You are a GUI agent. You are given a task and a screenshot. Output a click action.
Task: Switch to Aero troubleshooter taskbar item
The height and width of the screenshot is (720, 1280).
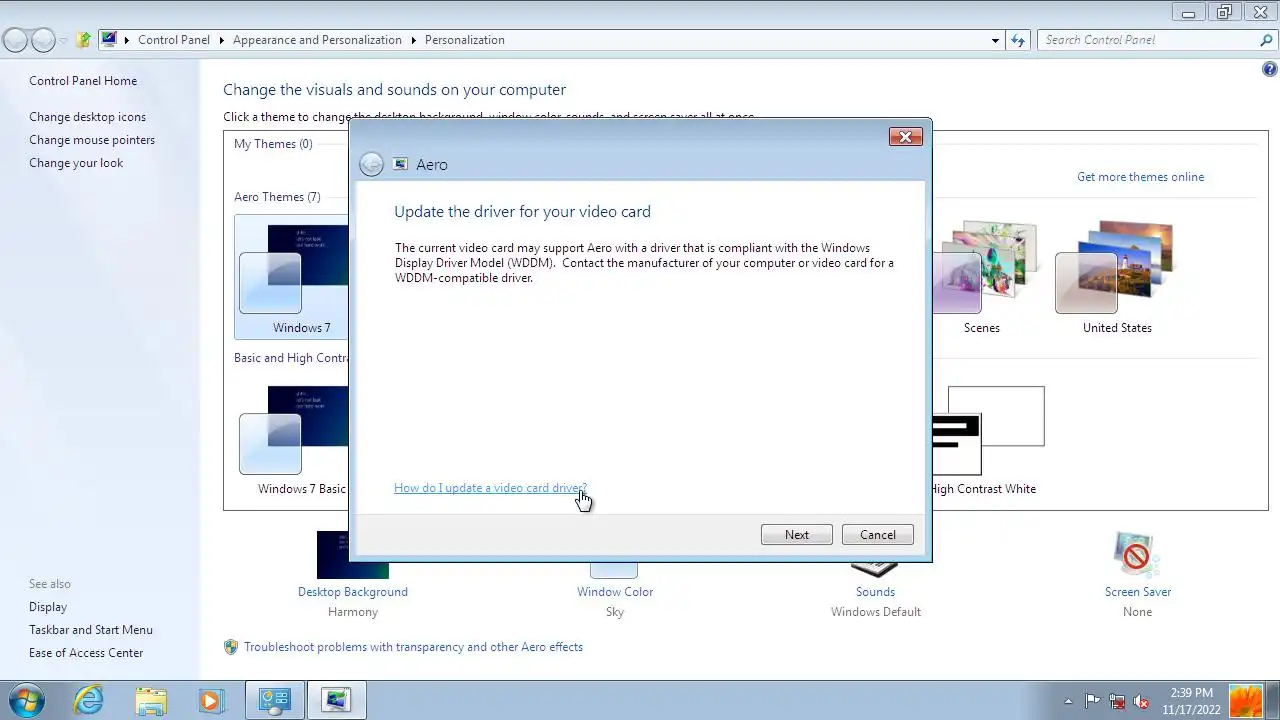click(x=336, y=699)
